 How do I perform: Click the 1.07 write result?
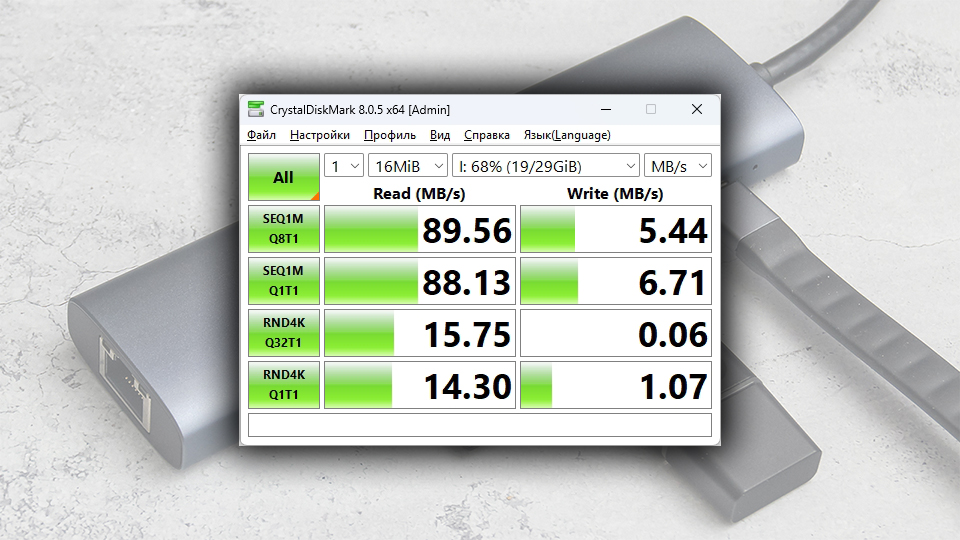[x=616, y=385]
